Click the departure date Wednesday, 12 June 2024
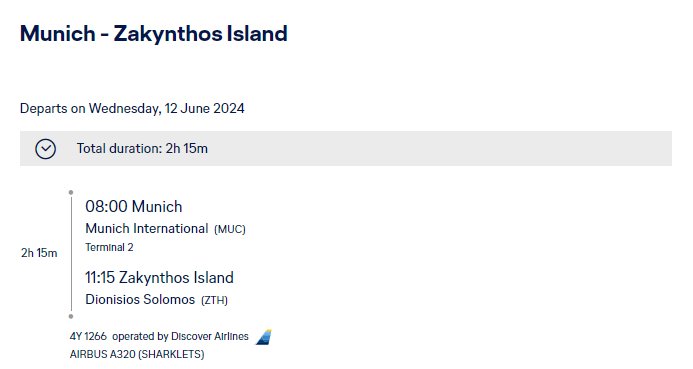This screenshot has height=369, width=693. (167, 108)
